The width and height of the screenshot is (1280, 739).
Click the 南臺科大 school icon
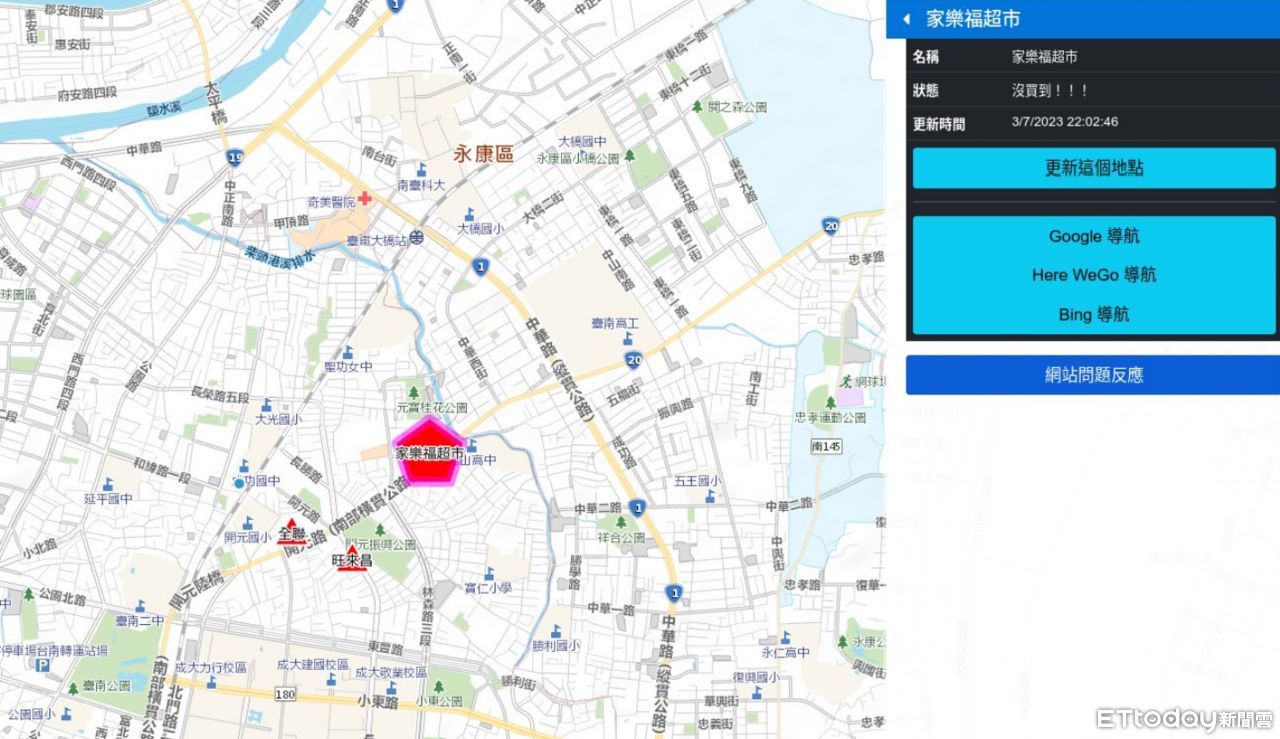pos(422,169)
